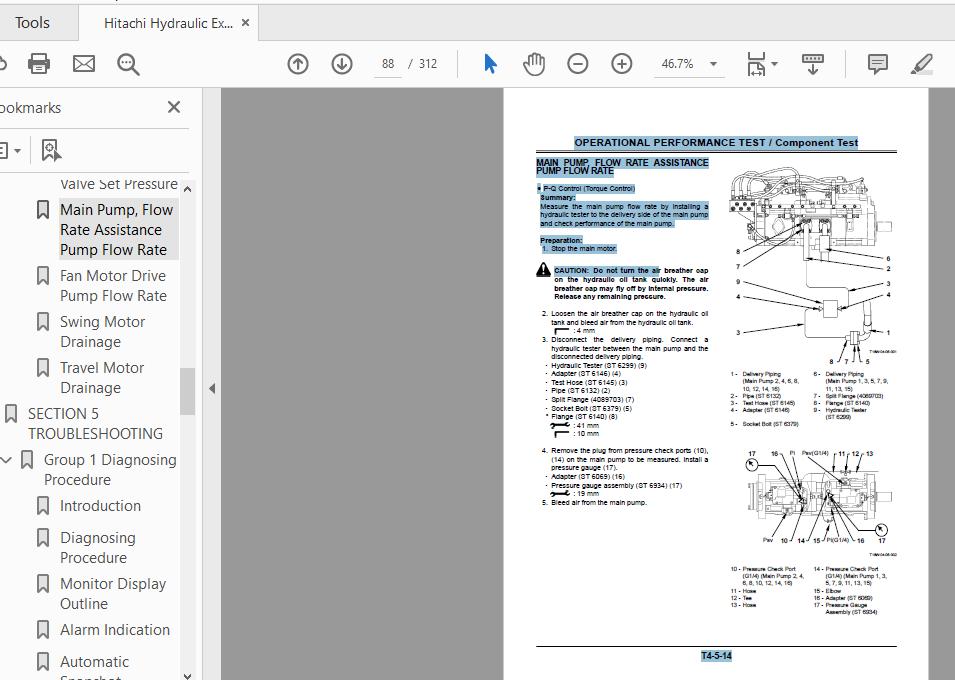Zoom in with the plus icon
This screenshot has height=680, width=955.
[621, 63]
